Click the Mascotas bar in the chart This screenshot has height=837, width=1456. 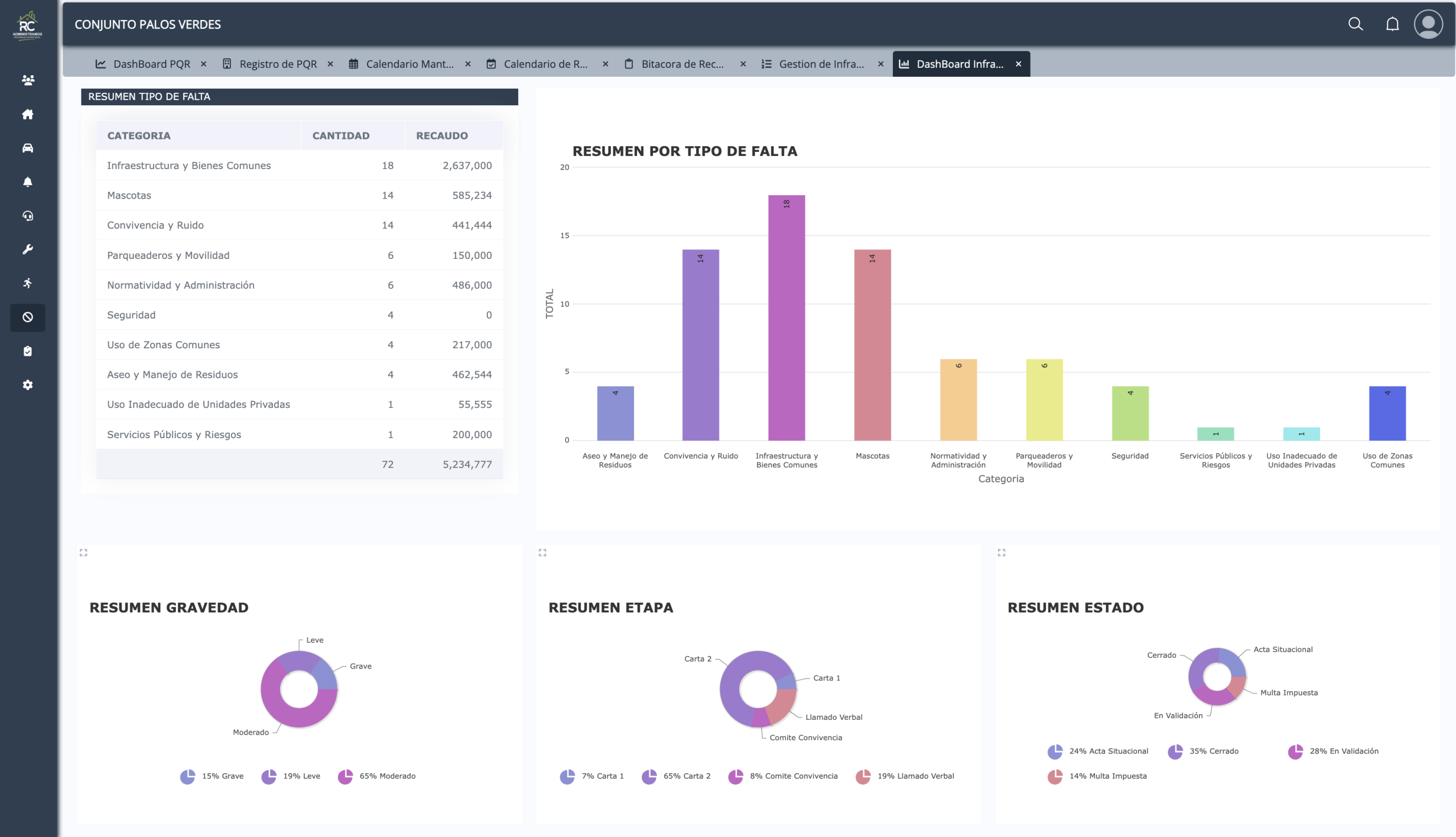click(x=872, y=345)
